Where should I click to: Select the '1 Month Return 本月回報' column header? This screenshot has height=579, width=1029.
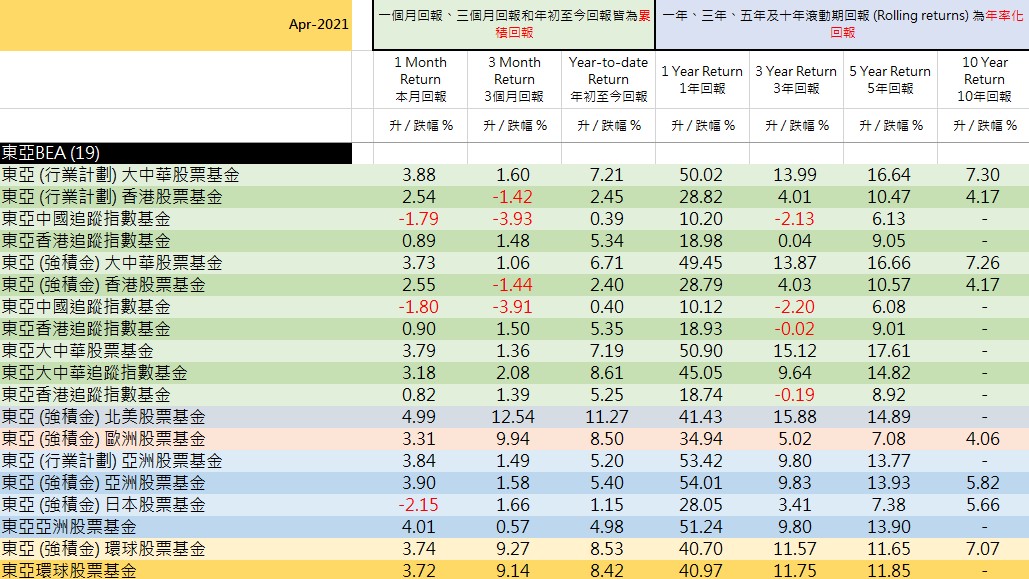coord(420,79)
